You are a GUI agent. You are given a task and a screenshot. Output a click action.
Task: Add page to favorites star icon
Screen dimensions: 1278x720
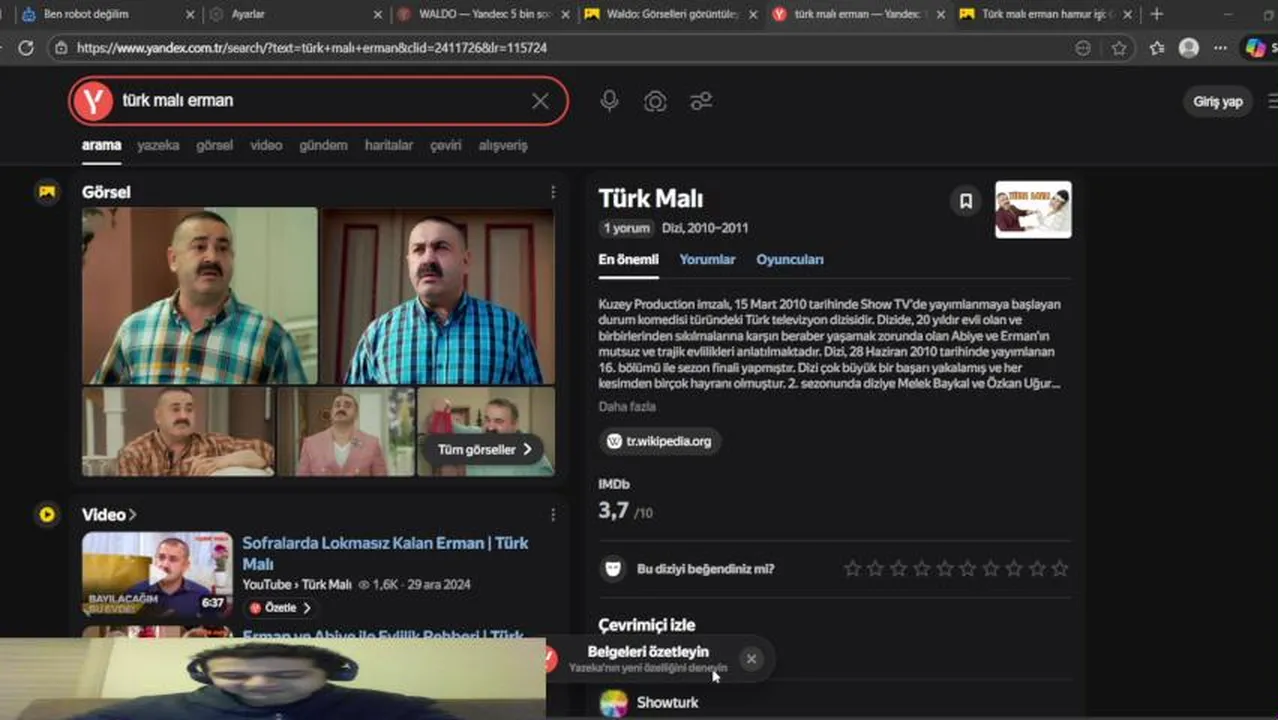click(1119, 48)
